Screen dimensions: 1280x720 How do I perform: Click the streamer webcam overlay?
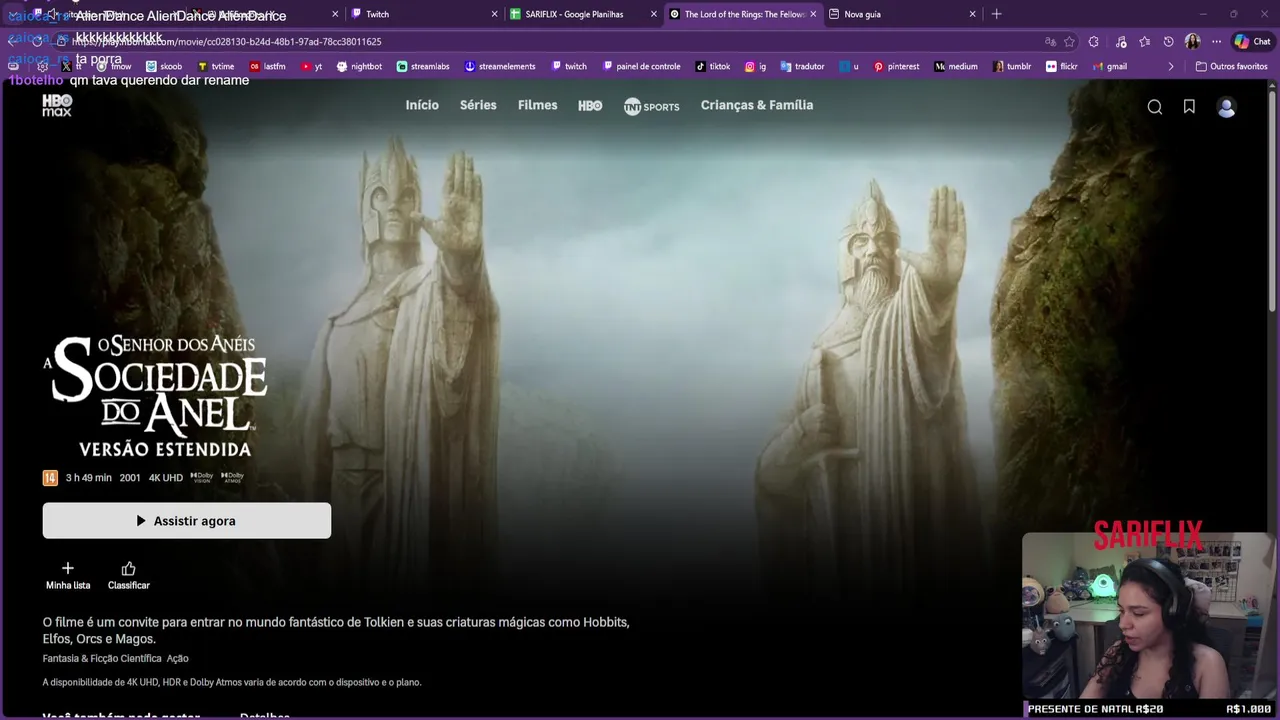[1149, 615]
